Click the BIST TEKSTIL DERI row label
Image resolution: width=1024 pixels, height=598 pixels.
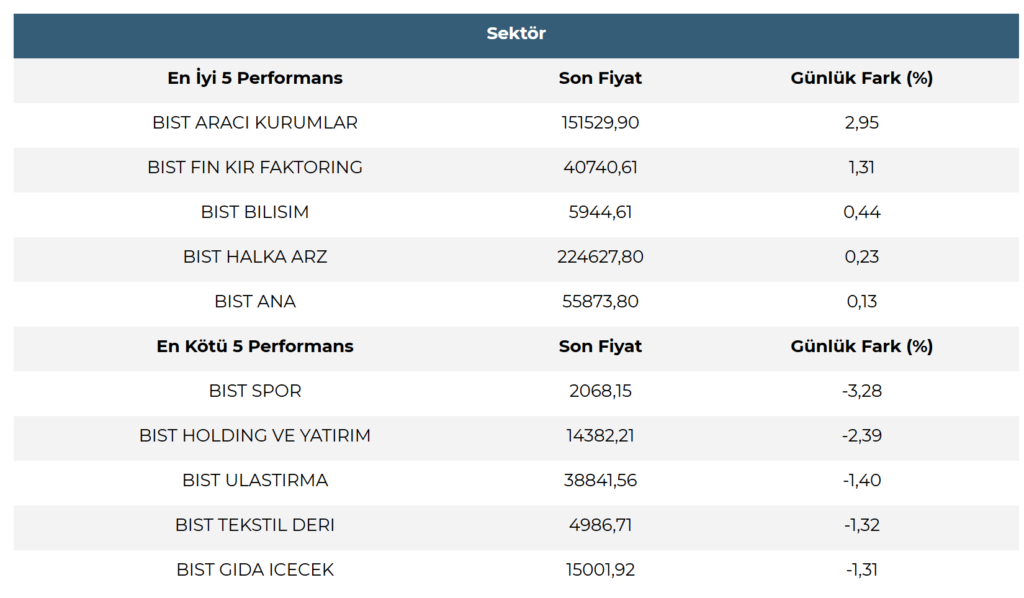point(255,525)
